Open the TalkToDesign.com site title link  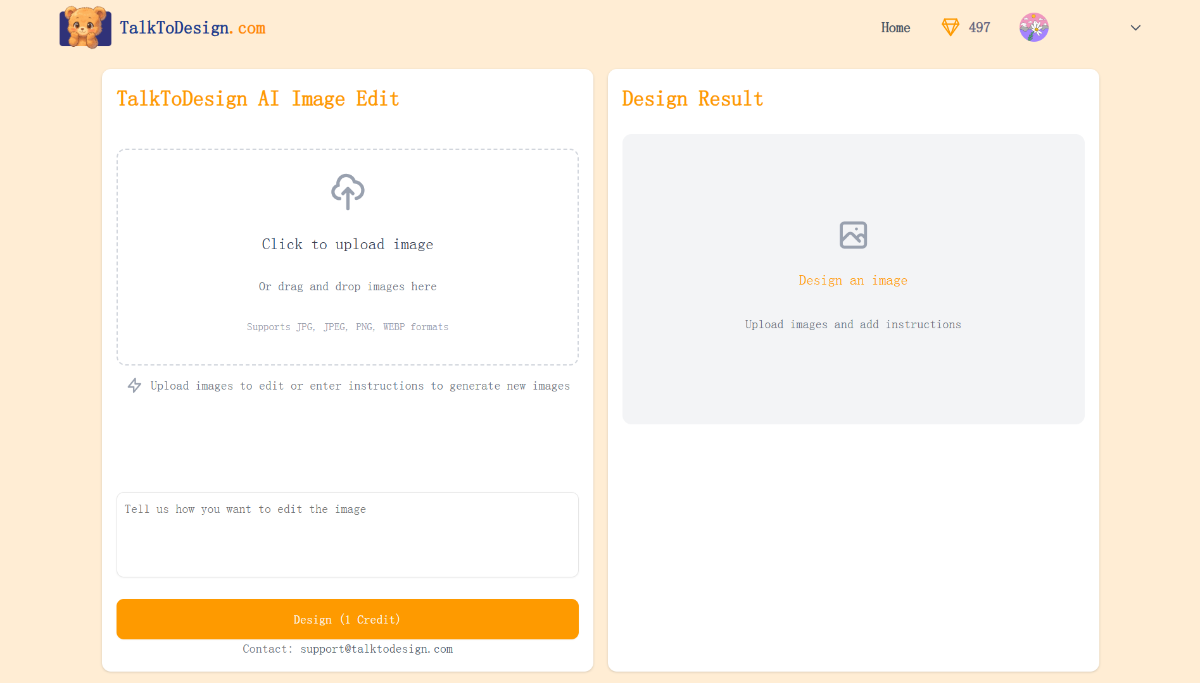point(193,28)
